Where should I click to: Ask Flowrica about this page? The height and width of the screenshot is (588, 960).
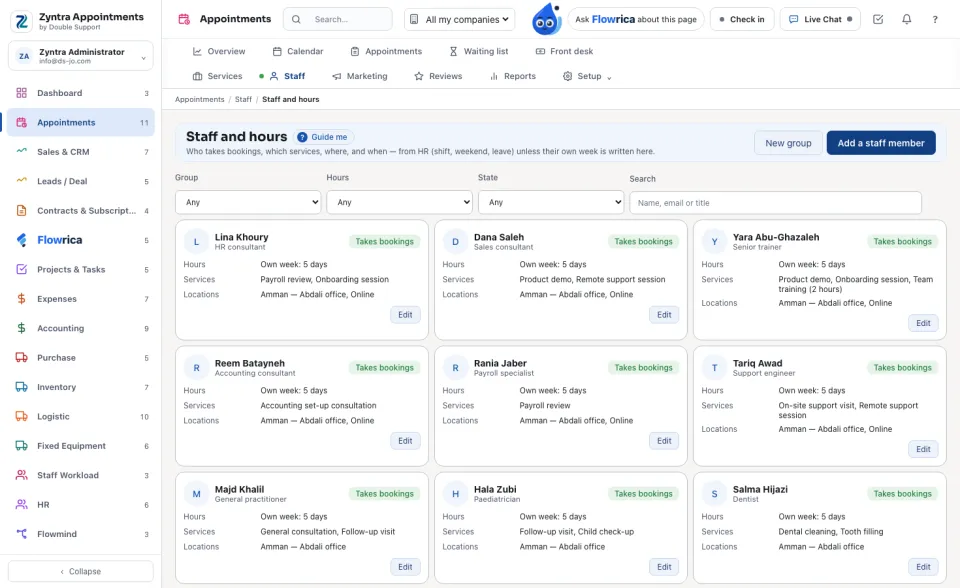636,19
